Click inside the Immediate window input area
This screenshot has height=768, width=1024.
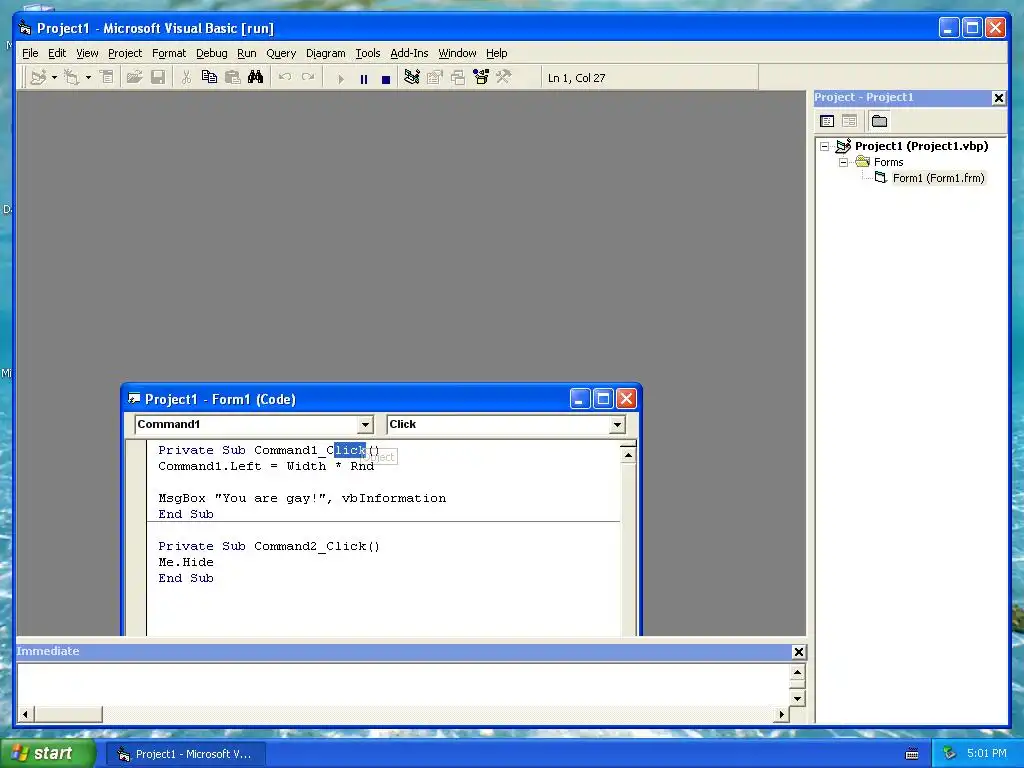(403, 684)
